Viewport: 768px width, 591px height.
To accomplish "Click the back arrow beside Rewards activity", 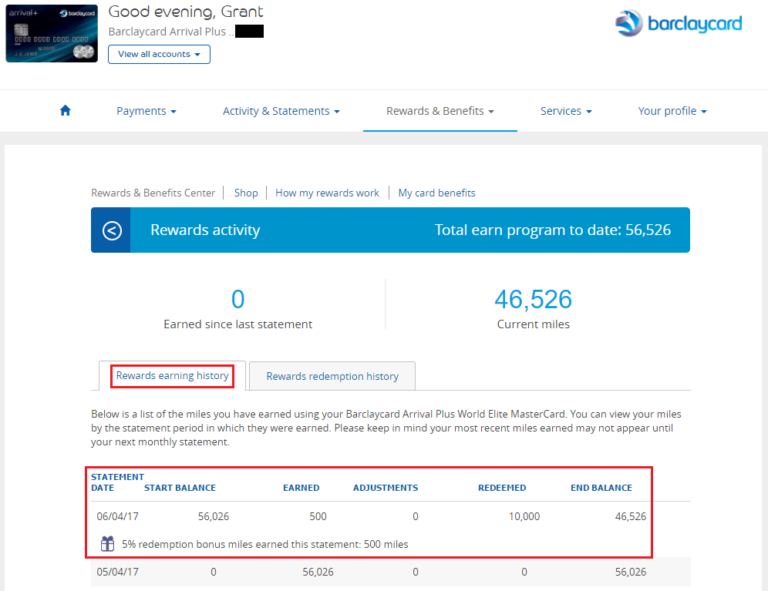I will click(112, 230).
